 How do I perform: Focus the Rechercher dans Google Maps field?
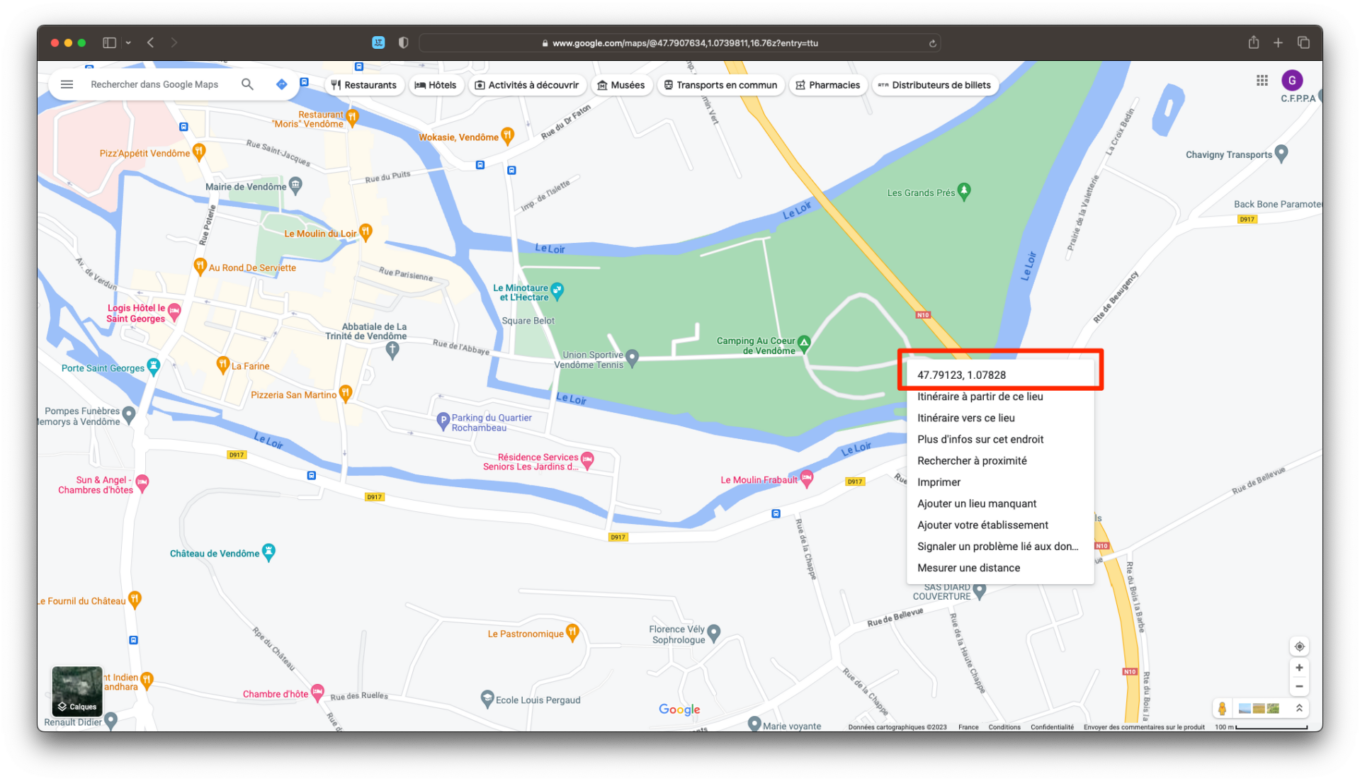coord(154,85)
